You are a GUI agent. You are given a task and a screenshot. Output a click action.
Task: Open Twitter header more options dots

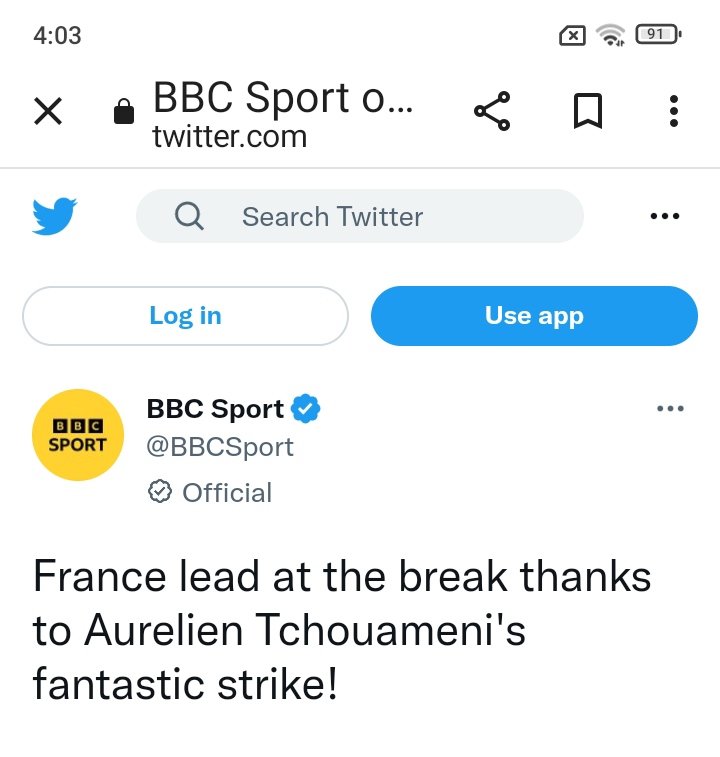[x=664, y=216]
